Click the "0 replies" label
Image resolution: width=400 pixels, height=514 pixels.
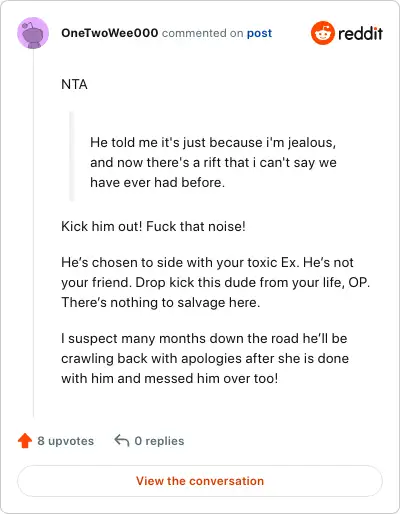click(x=159, y=441)
